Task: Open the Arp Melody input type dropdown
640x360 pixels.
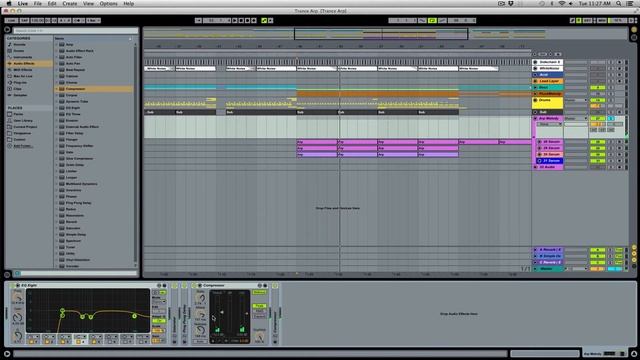Action: pos(576,118)
